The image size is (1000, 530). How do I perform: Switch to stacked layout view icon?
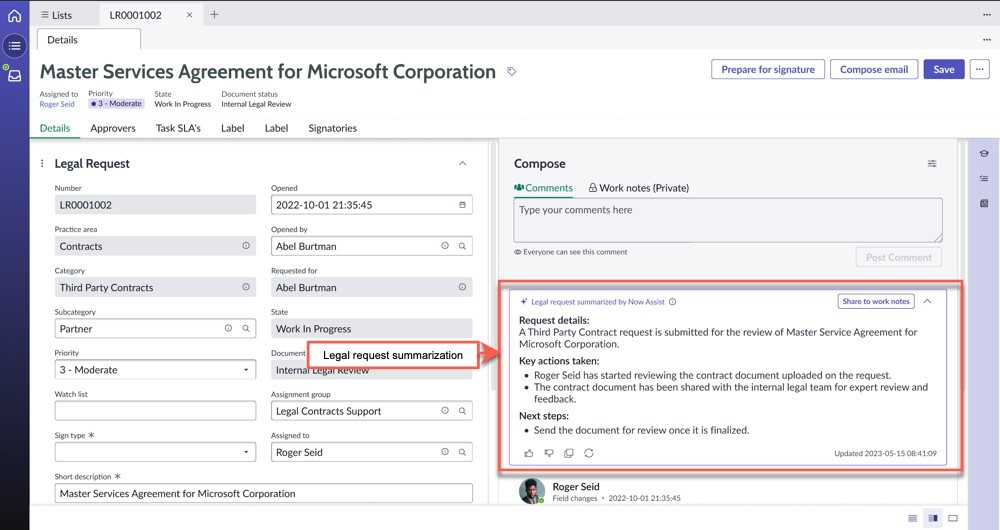coord(913,518)
